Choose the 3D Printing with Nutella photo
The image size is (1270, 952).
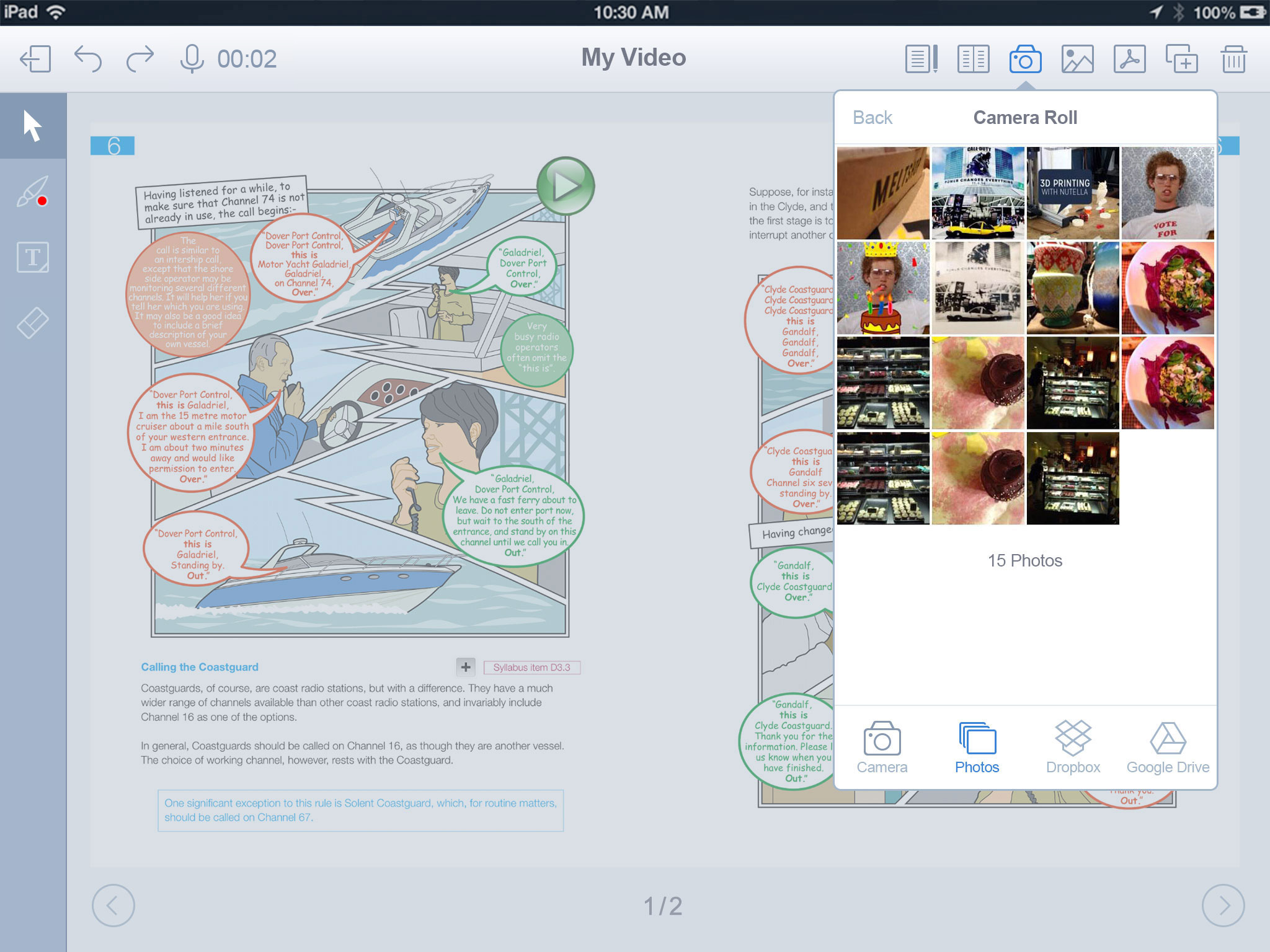[1073, 193]
